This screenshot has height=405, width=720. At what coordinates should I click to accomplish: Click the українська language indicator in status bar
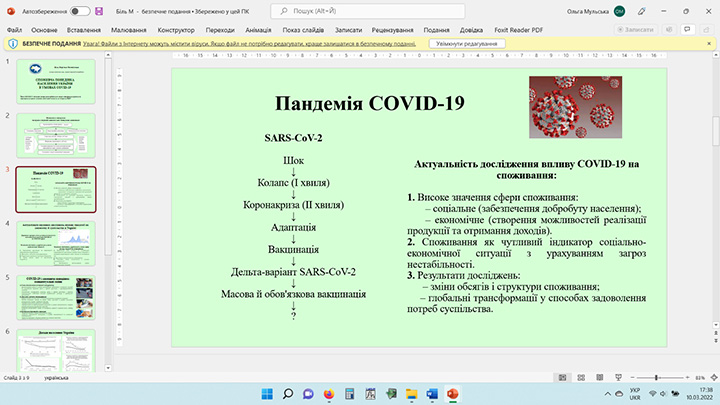[x=56, y=377]
